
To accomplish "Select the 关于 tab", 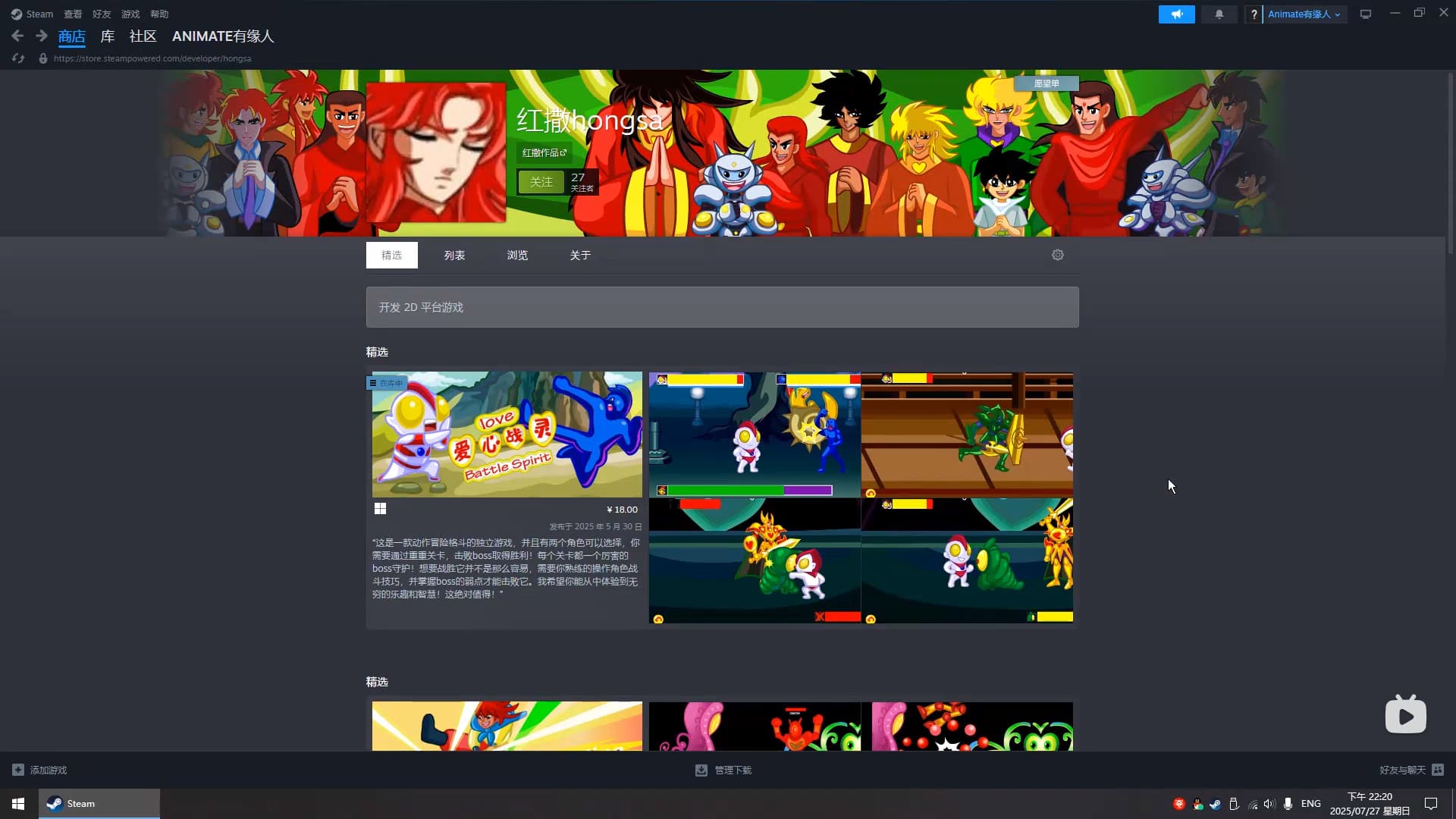I will [x=581, y=255].
